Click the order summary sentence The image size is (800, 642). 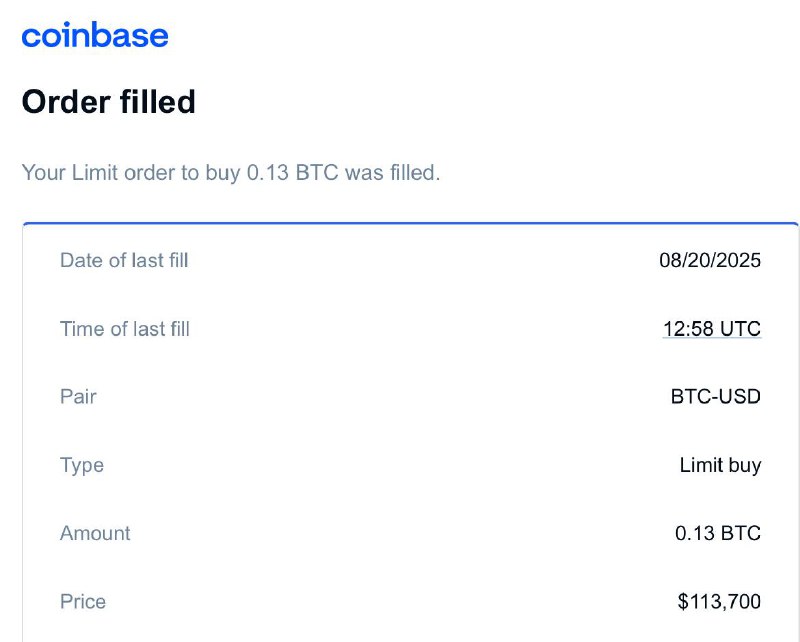231,173
